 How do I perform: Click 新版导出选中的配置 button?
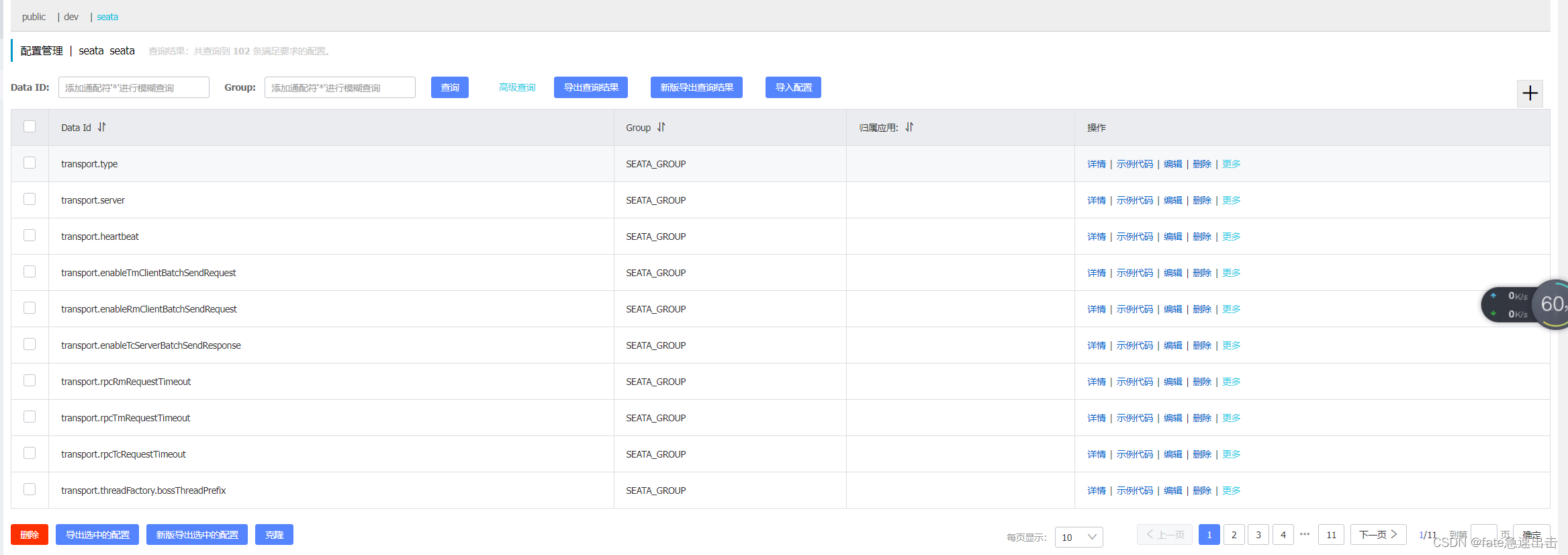197,535
